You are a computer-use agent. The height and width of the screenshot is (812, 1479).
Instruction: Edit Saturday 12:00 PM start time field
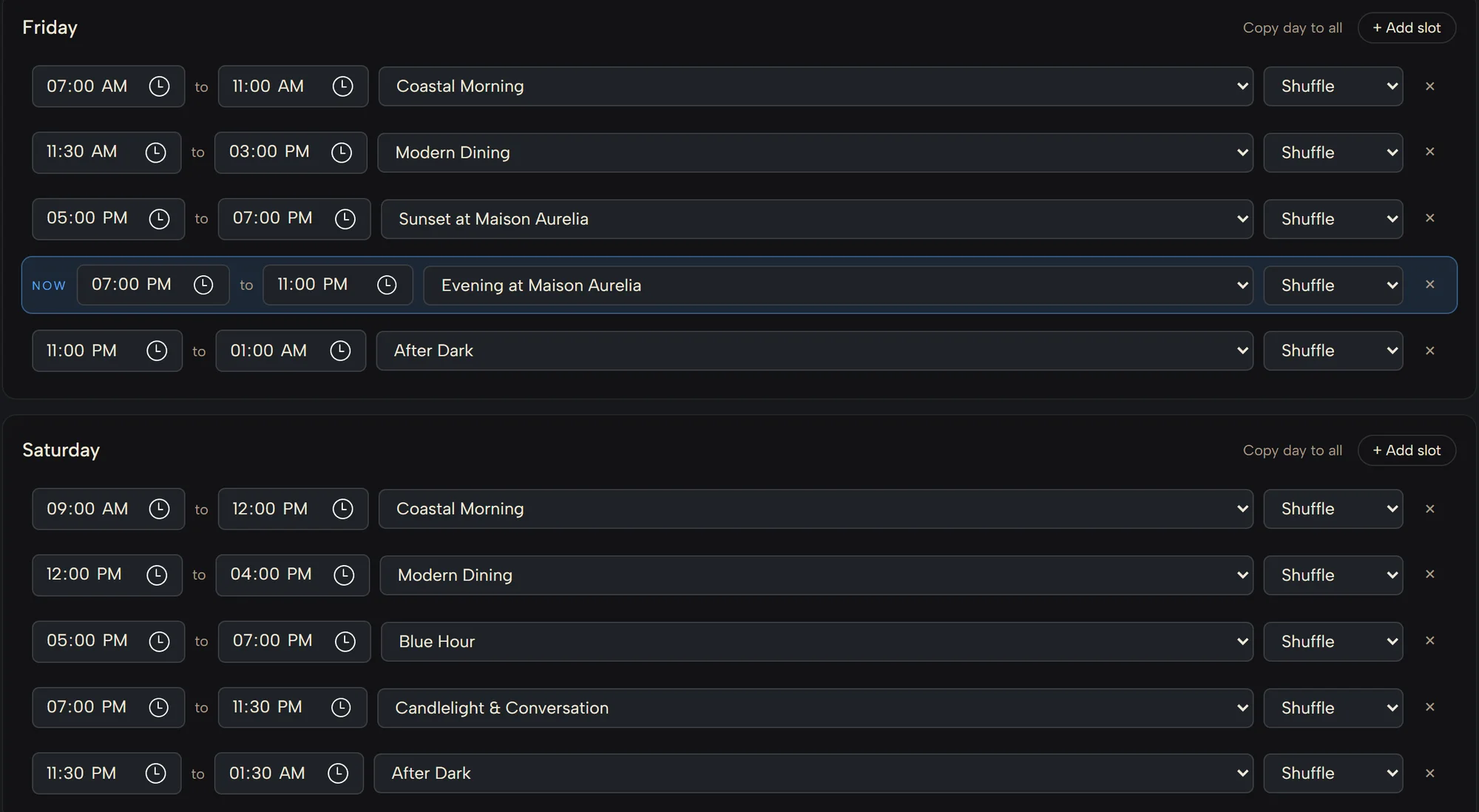point(107,575)
